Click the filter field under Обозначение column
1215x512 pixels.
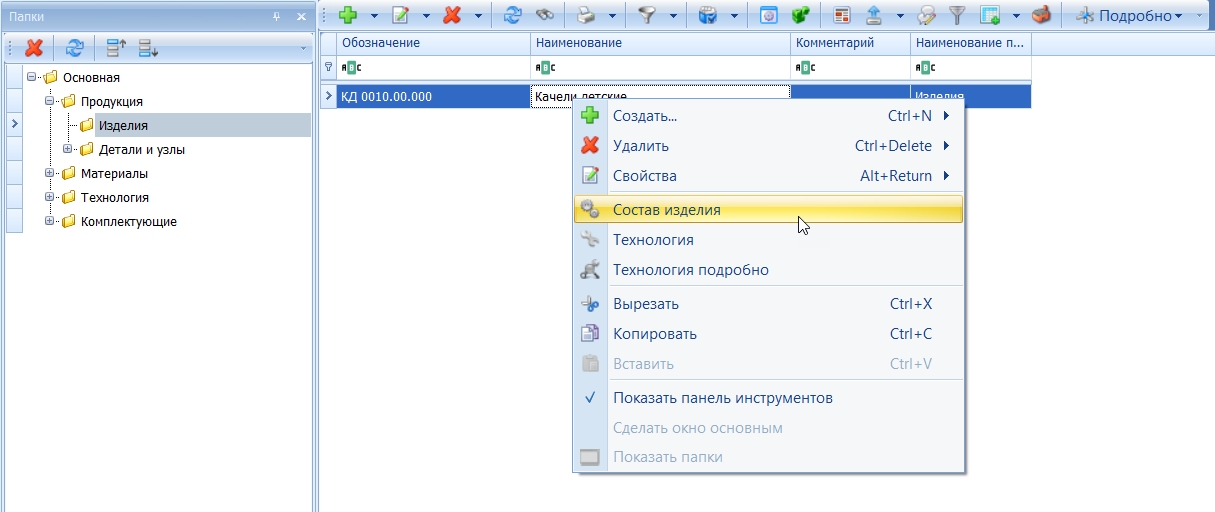(434, 68)
